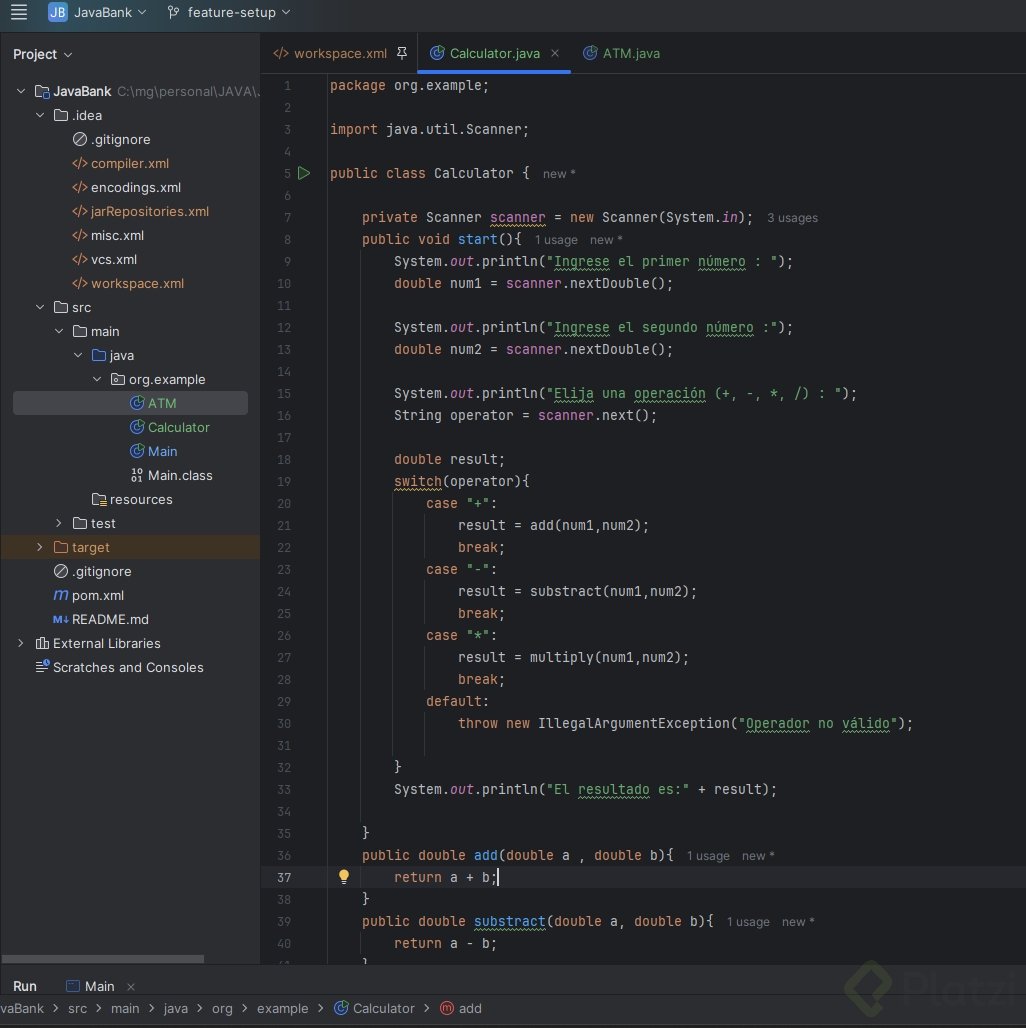
Task: Click the JB project icon badge
Action: pyautogui.click(x=58, y=13)
